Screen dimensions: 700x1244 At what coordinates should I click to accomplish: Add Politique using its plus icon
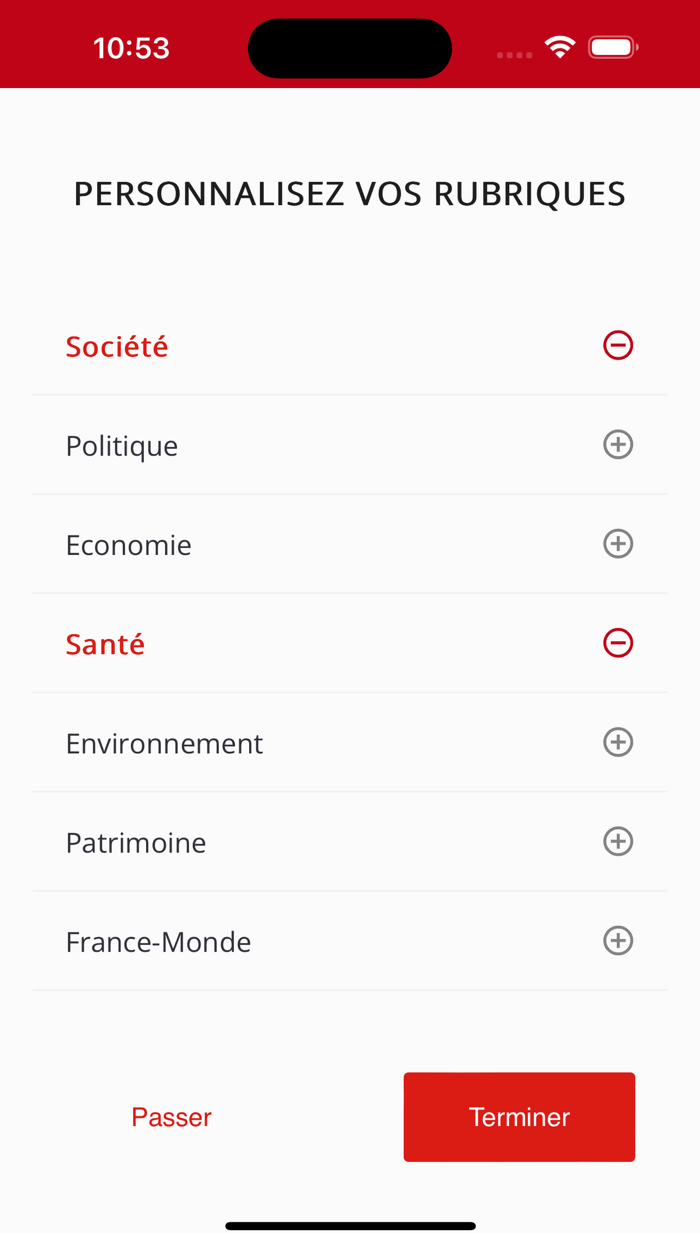coord(618,444)
